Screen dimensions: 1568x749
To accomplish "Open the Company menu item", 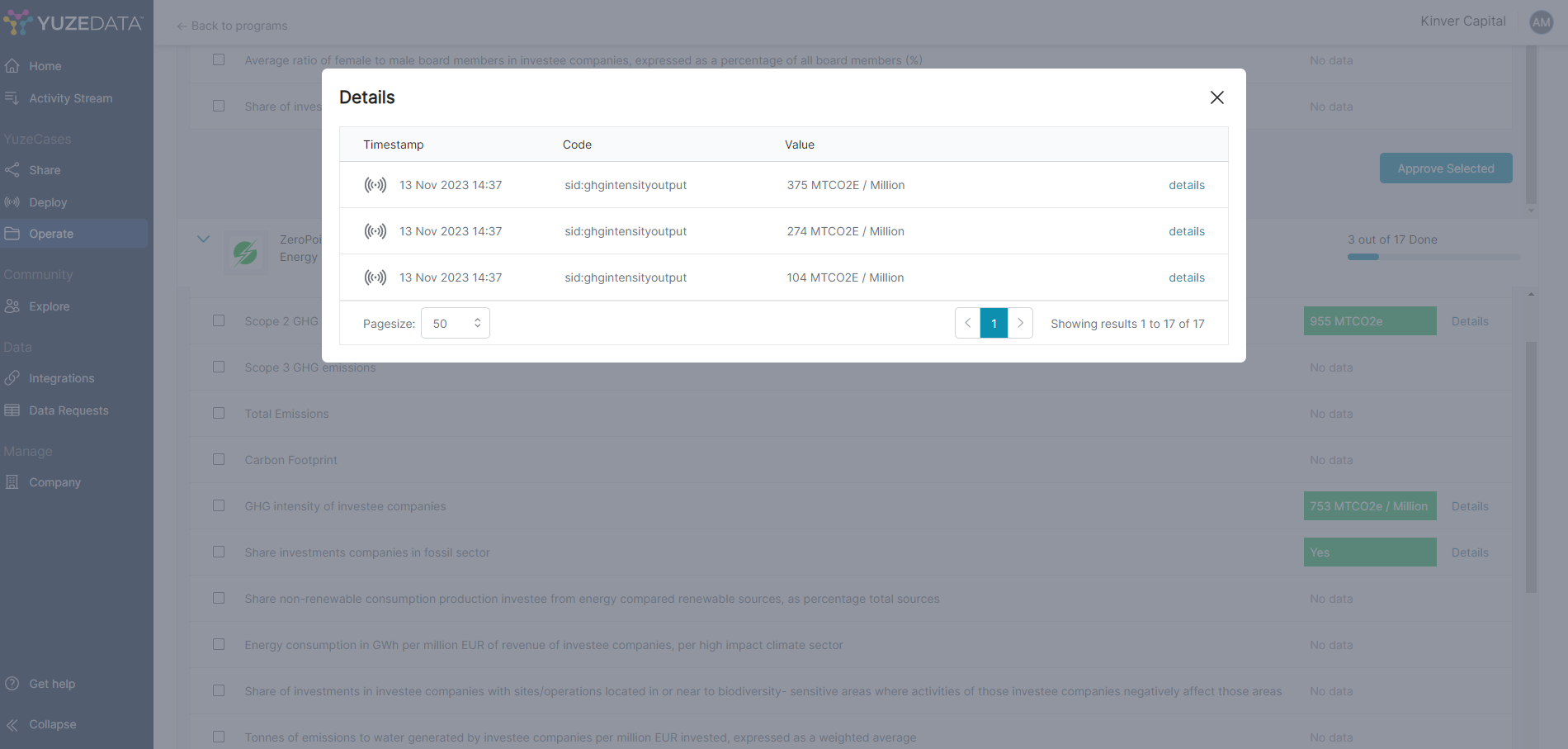I will click(x=54, y=482).
